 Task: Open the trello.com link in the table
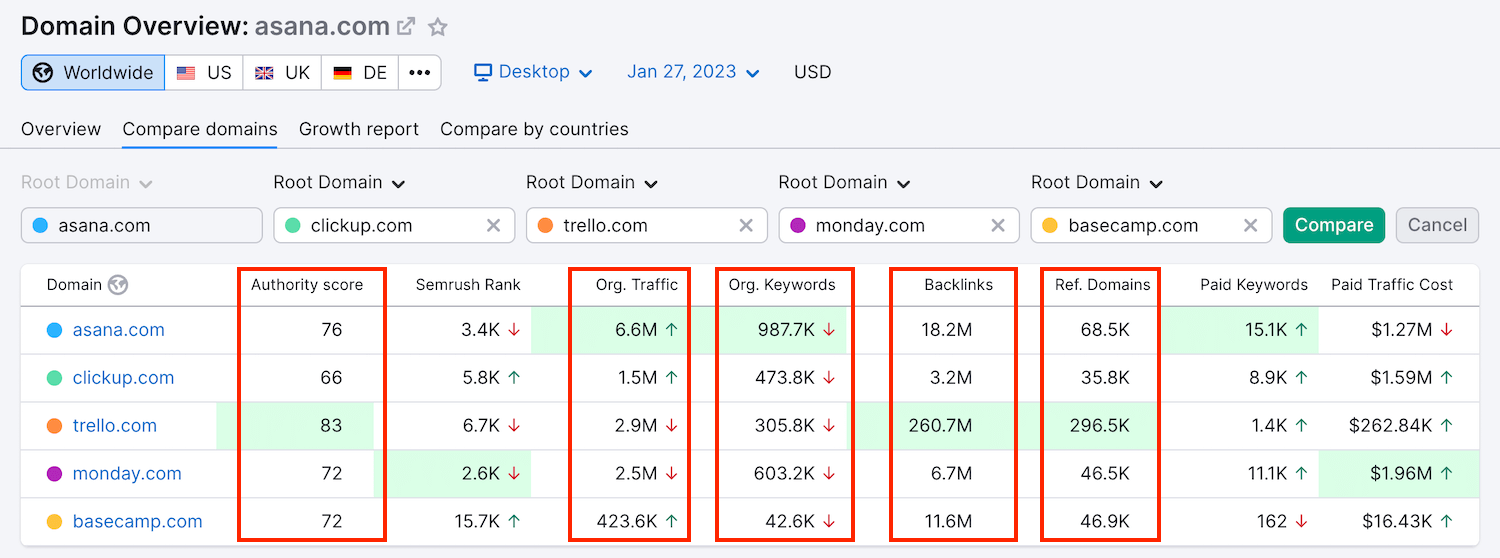coord(114,425)
